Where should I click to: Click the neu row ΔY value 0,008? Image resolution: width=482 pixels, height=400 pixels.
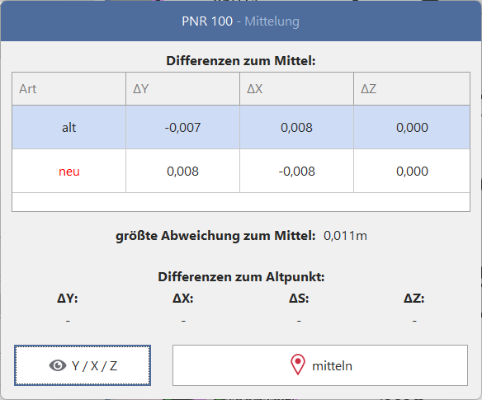pyautogui.click(x=183, y=171)
